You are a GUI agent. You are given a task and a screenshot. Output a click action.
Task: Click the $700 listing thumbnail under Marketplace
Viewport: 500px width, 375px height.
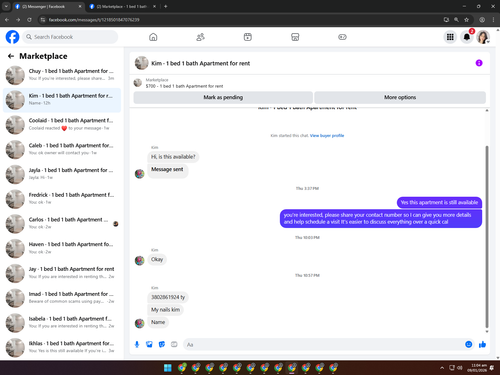138,83
